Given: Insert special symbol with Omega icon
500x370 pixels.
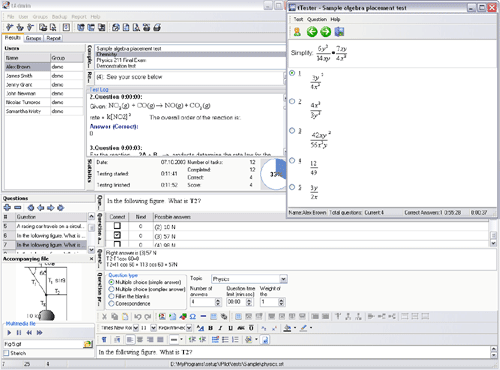Looking at the screenshot, I should pyautogui.click(x=193, y=316).
